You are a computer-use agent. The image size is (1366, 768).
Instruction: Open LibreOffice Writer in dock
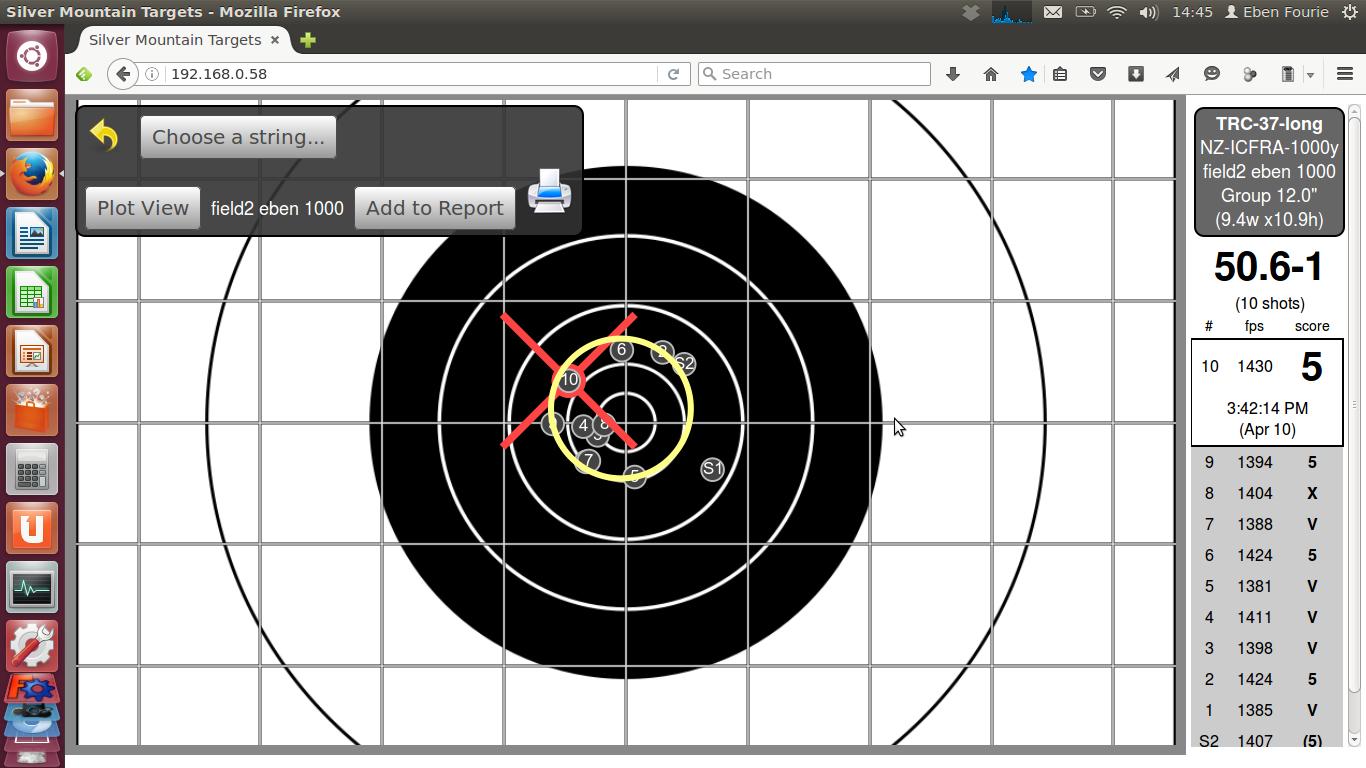(x=32, y=235)
